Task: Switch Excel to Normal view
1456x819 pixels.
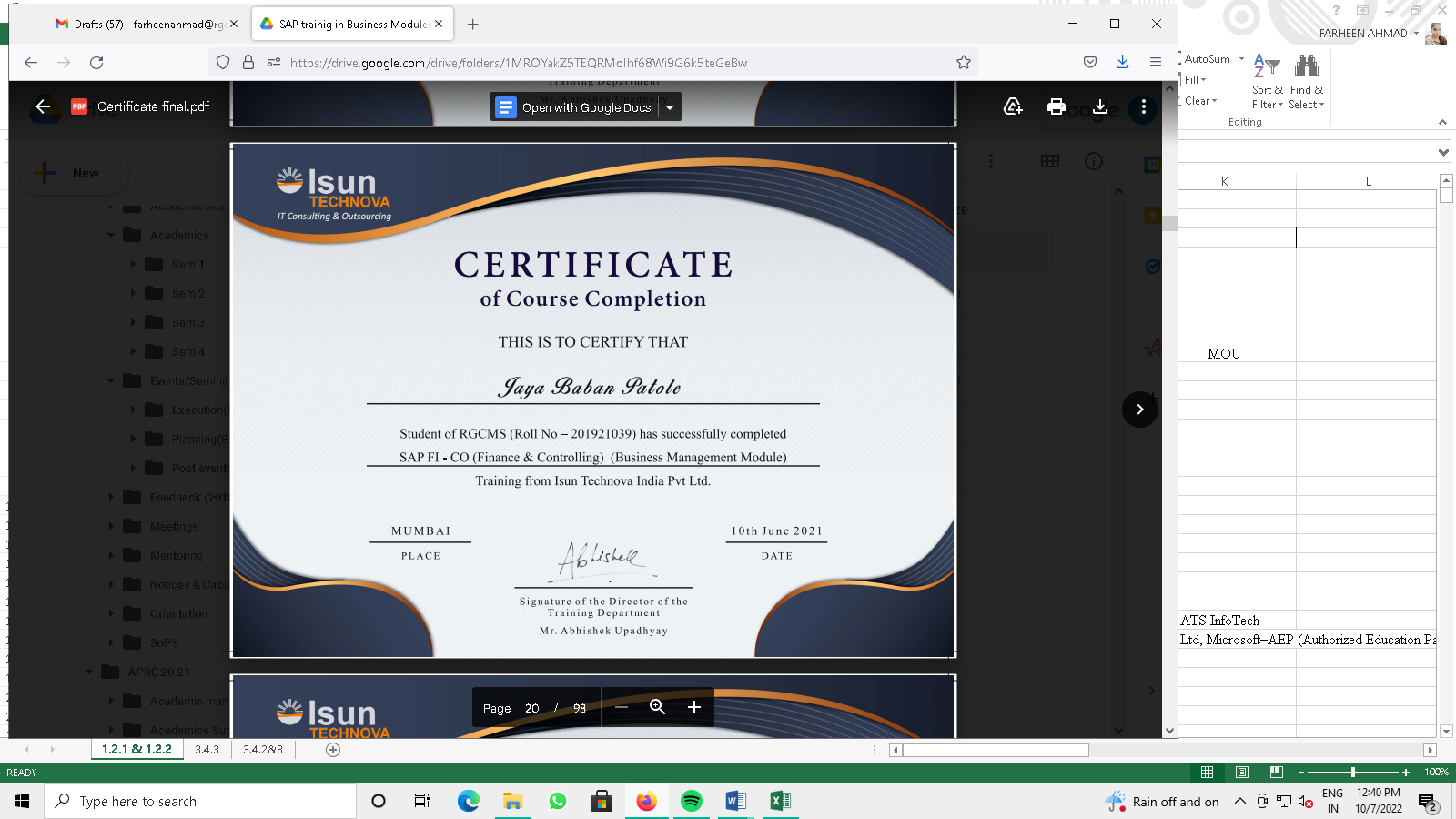Action: (x=1207, y=772)
